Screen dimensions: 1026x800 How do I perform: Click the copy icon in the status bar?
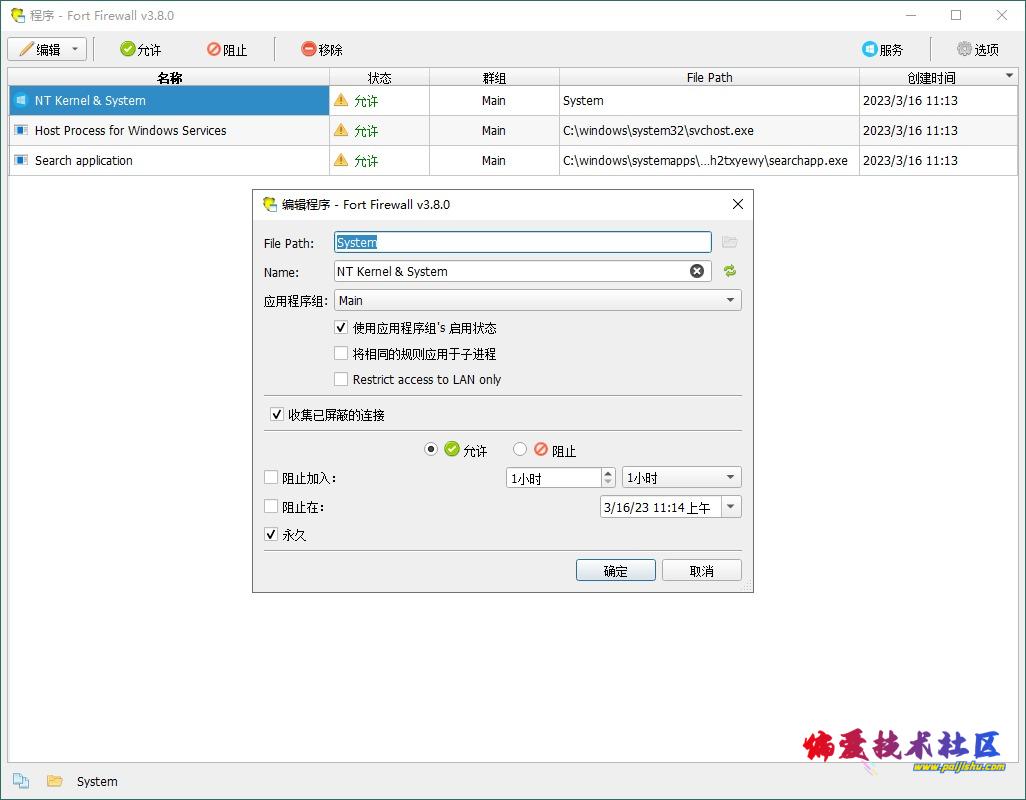(21, 780)
